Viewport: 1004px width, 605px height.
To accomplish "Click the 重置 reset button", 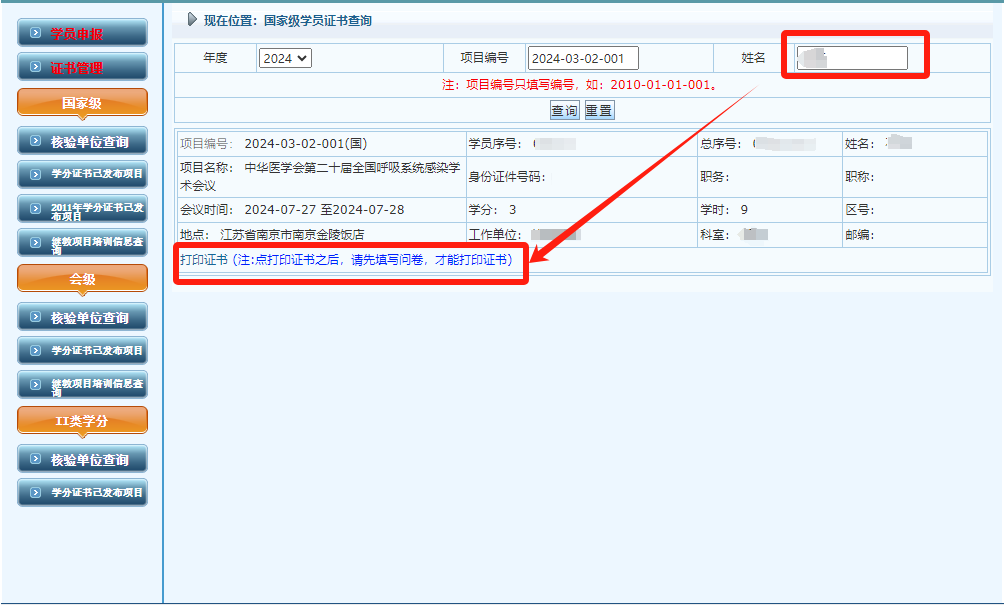I will pyautogui.click(x=598, y=110).
